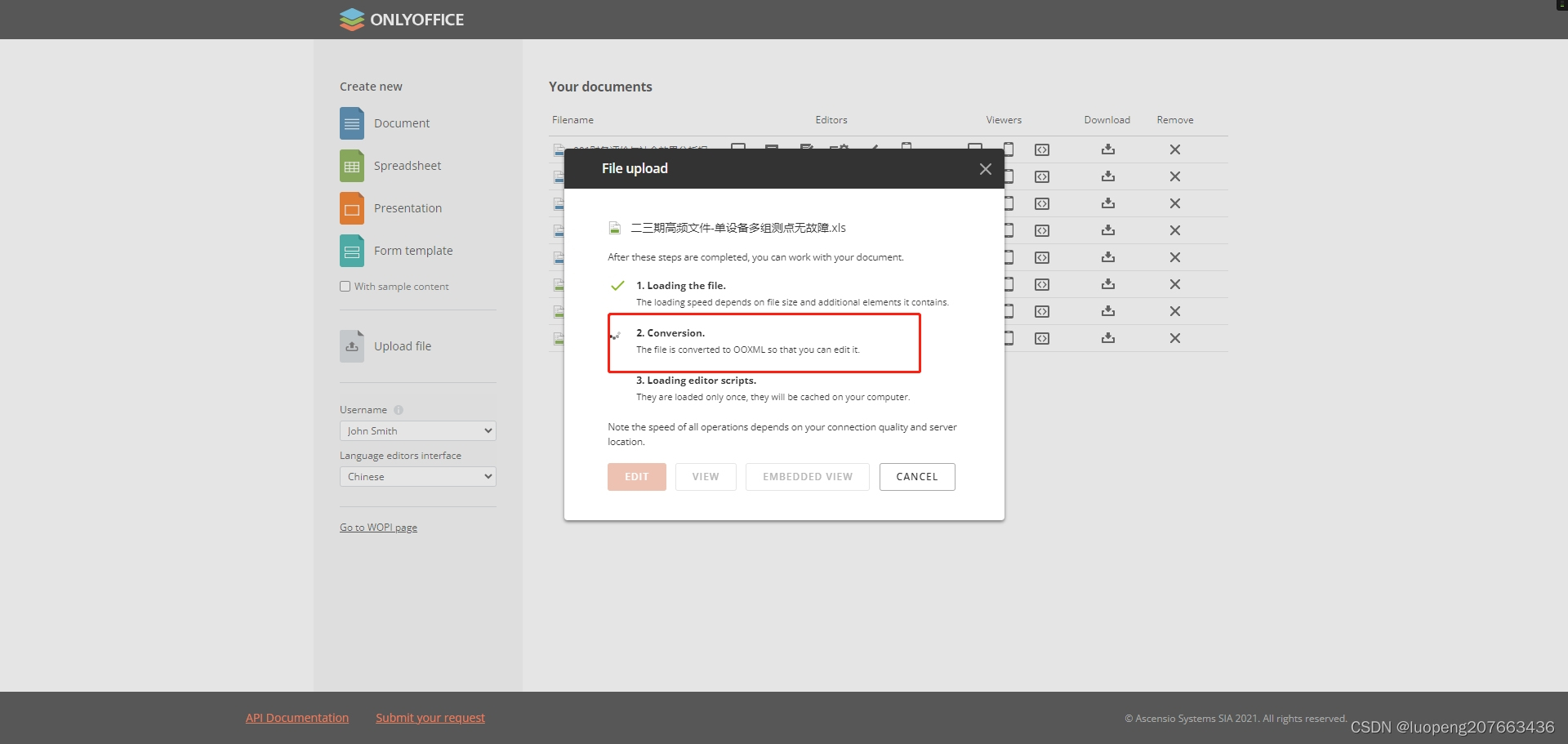
Task: Open embedded viewer for the third document
Action: pyautogui.click(x=1042, y=204)
